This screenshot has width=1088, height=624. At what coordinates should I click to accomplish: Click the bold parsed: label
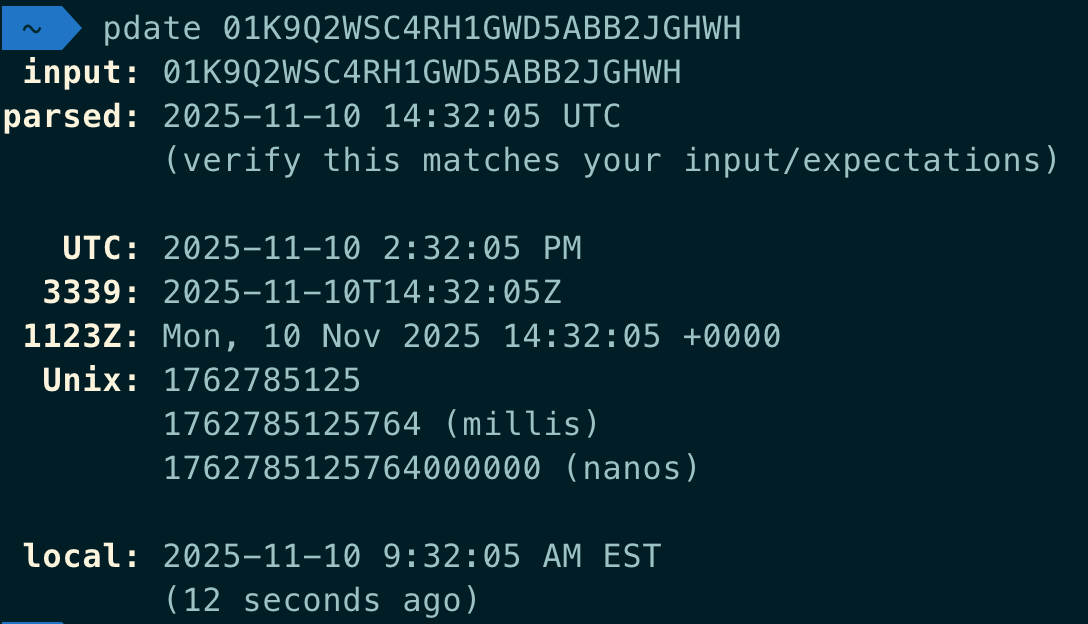(72, 117)
